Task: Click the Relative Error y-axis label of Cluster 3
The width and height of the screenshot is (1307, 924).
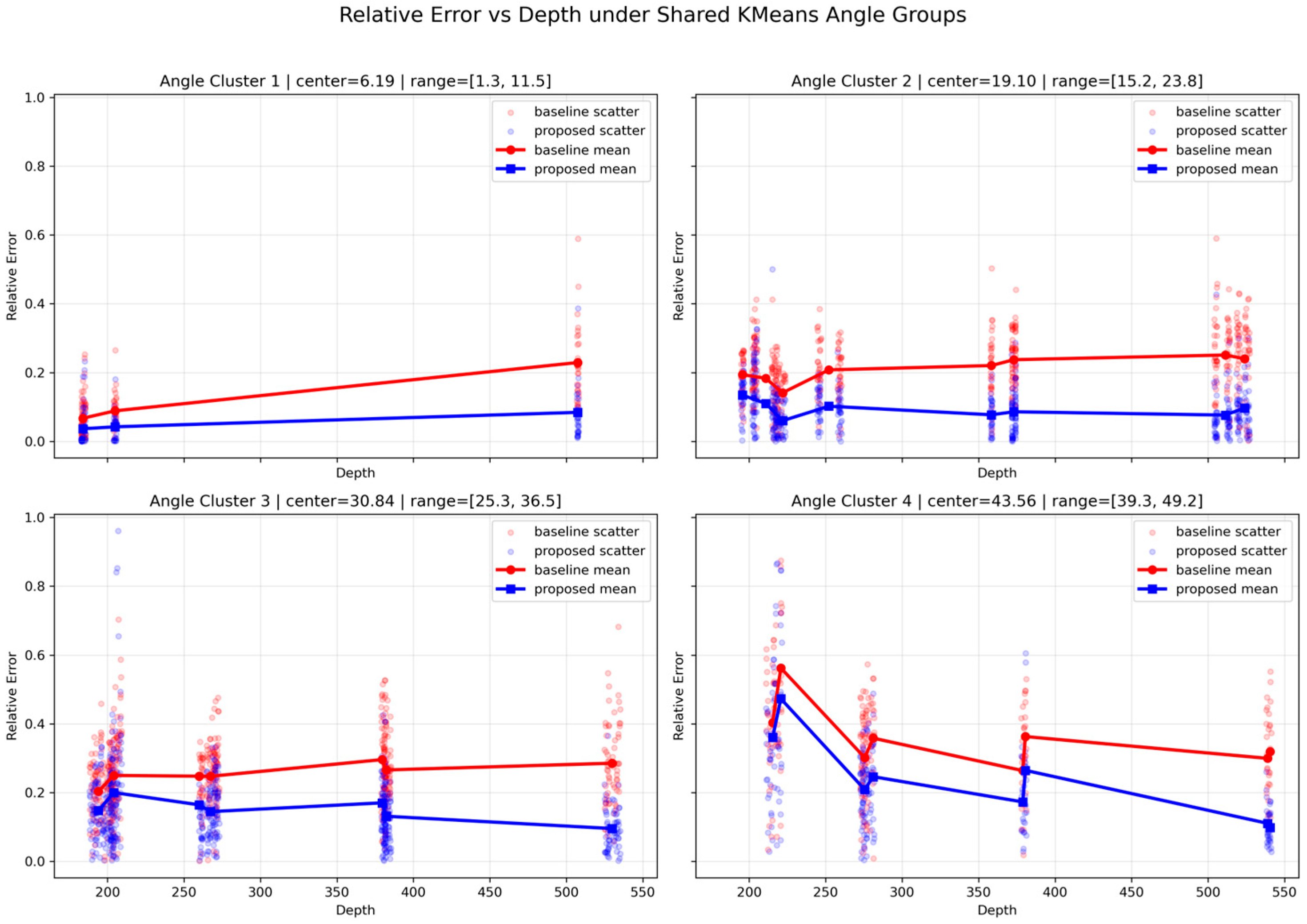Action: pyautogui.click(x=12, y=696)
